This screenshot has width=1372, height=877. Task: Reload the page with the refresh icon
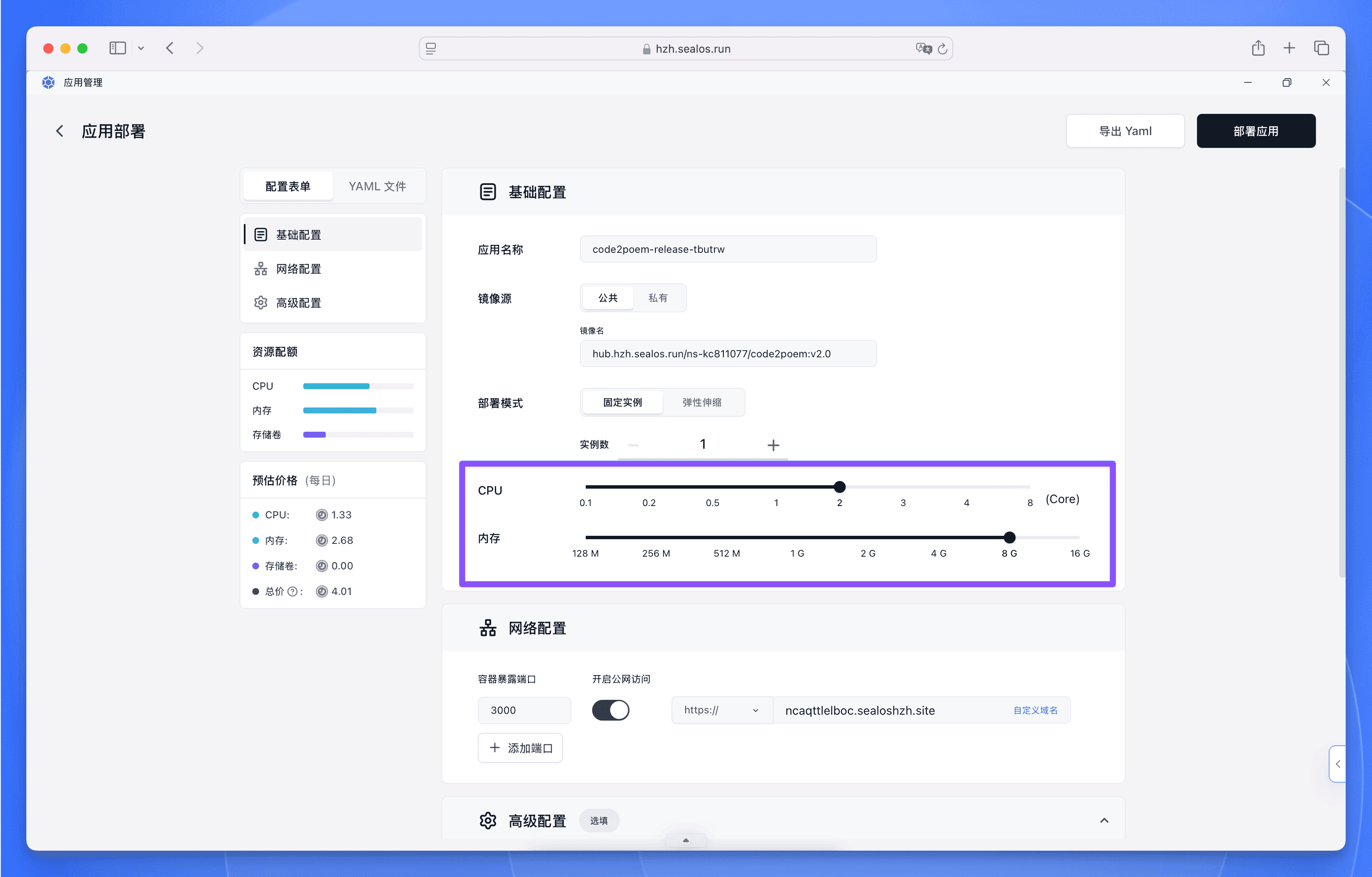[943, 48]
